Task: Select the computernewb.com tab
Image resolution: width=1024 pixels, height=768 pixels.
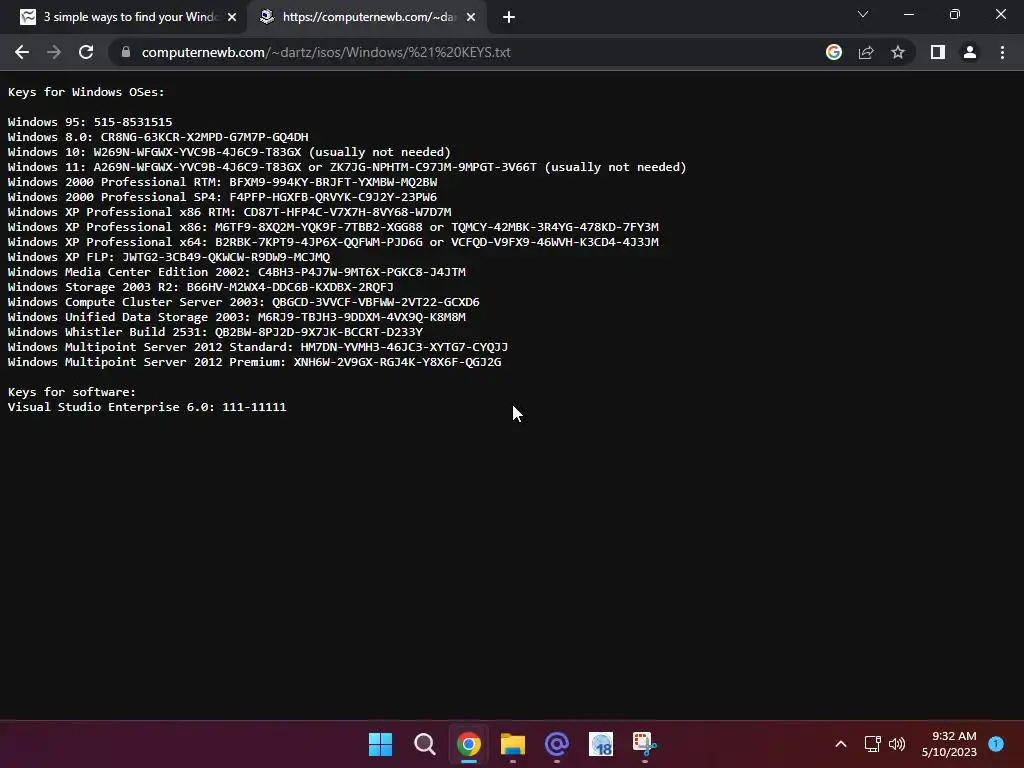Action: 366,17
